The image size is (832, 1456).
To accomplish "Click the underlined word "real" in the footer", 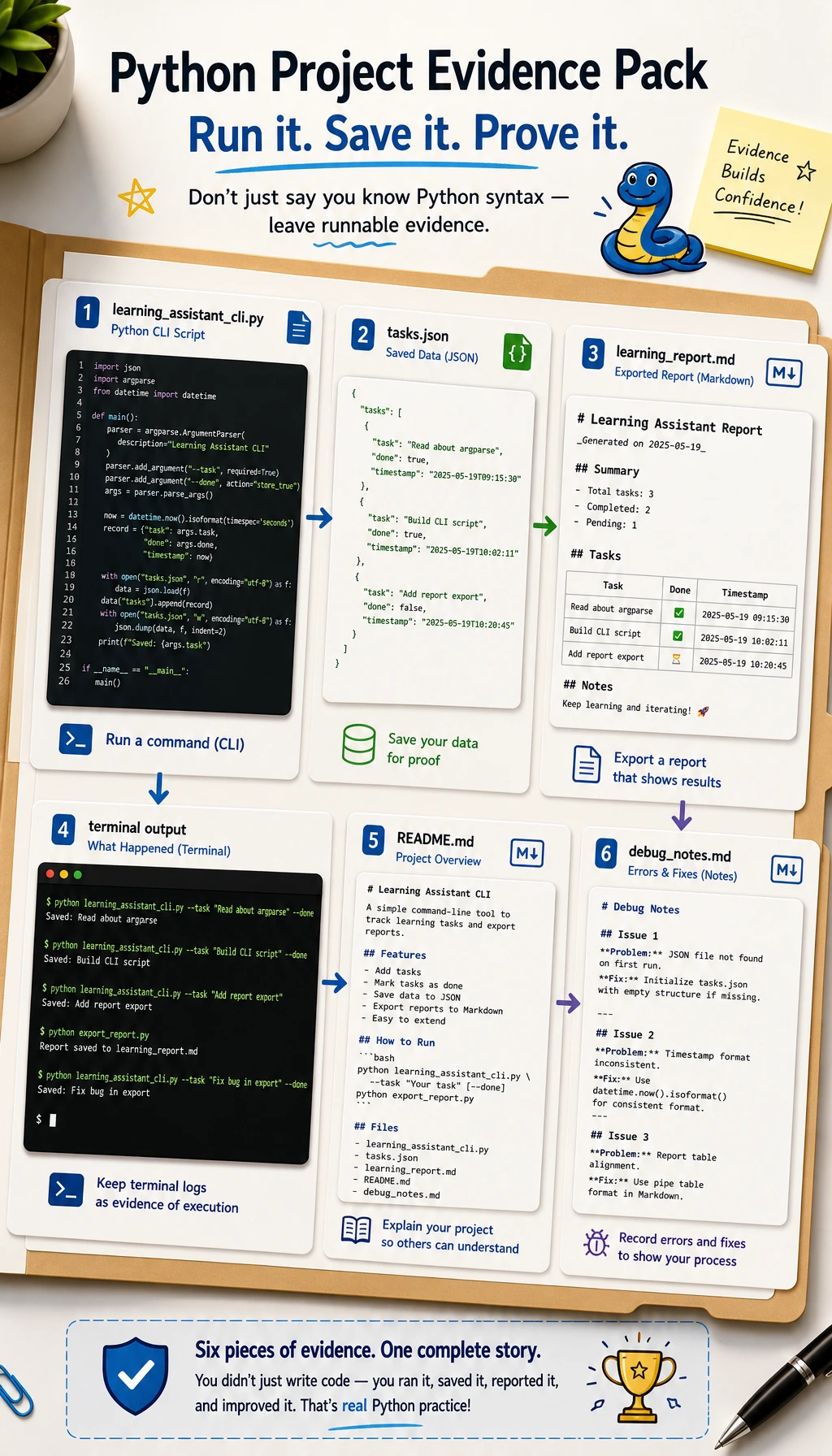I will click(354, 1406).
